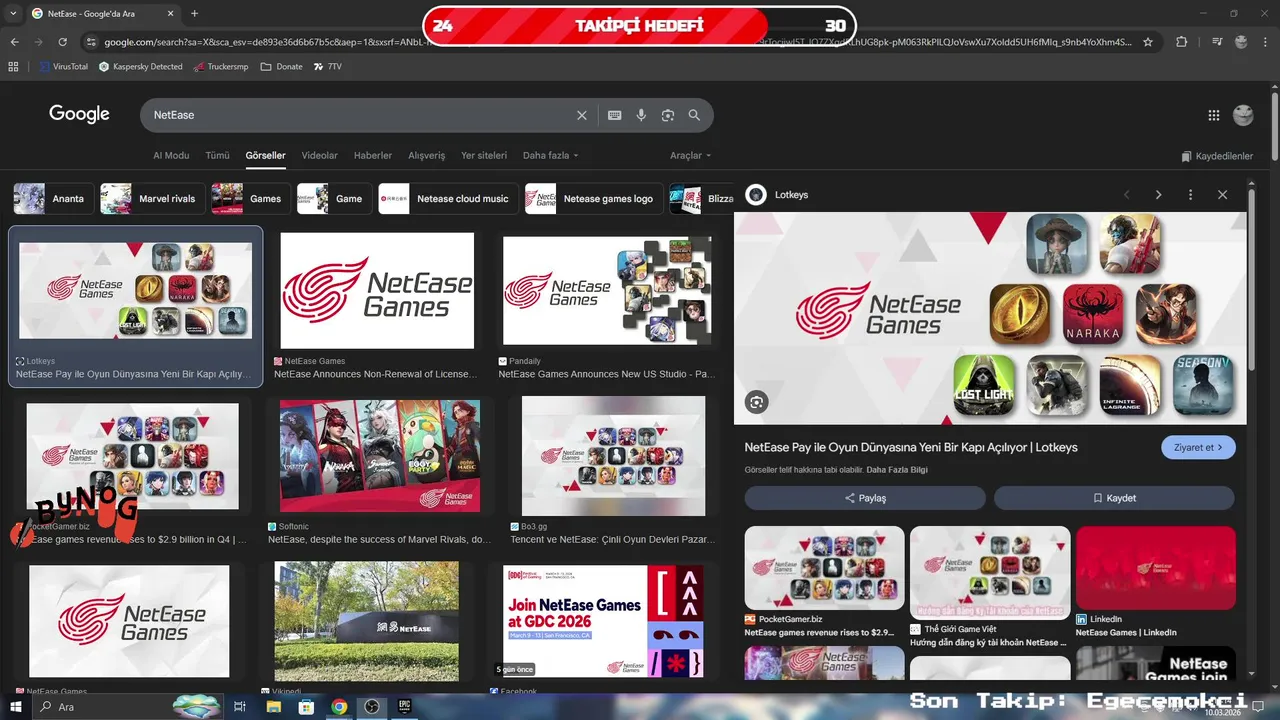Viewport: 1280px width, 720px height.
Task: Open File Explorer from the taskbar
Action: (273, 706)
